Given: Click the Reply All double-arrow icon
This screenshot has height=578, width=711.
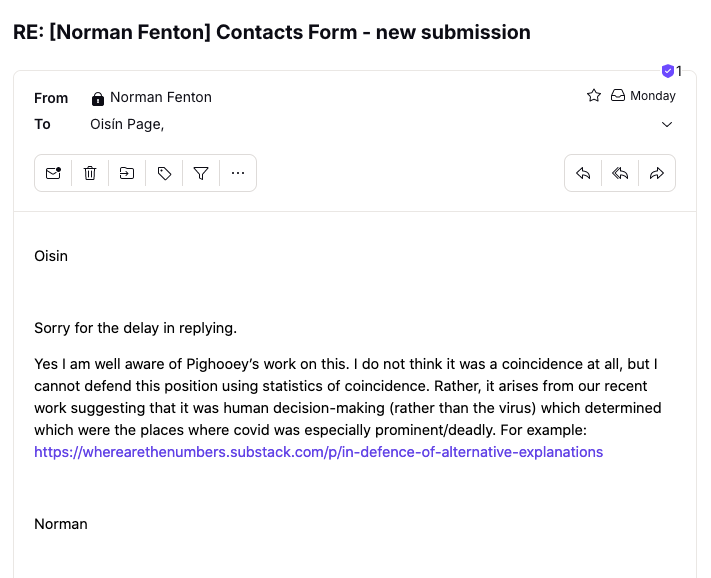Looking at the screenshot, I should click(x=620, y=173).
